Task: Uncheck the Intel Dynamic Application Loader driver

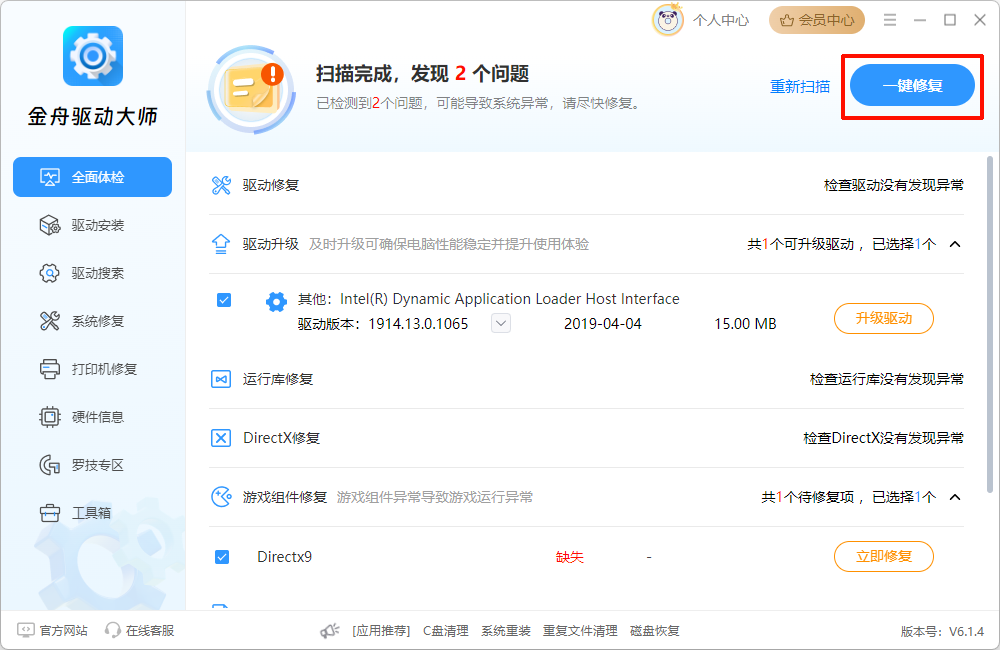Action: tap(222, 299)
